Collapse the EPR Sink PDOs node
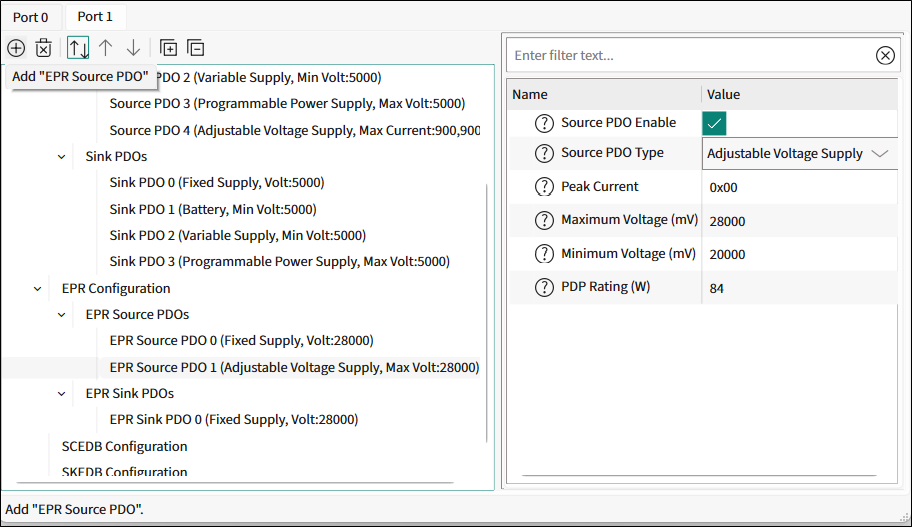The image size is (912, 527). pos(62,394)
